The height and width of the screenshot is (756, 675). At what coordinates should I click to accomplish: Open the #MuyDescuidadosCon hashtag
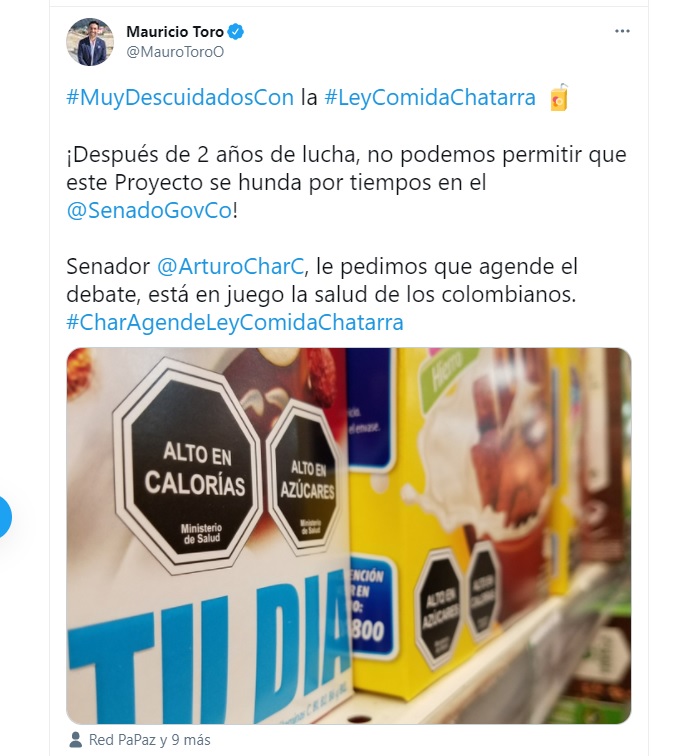coord(180,97)
